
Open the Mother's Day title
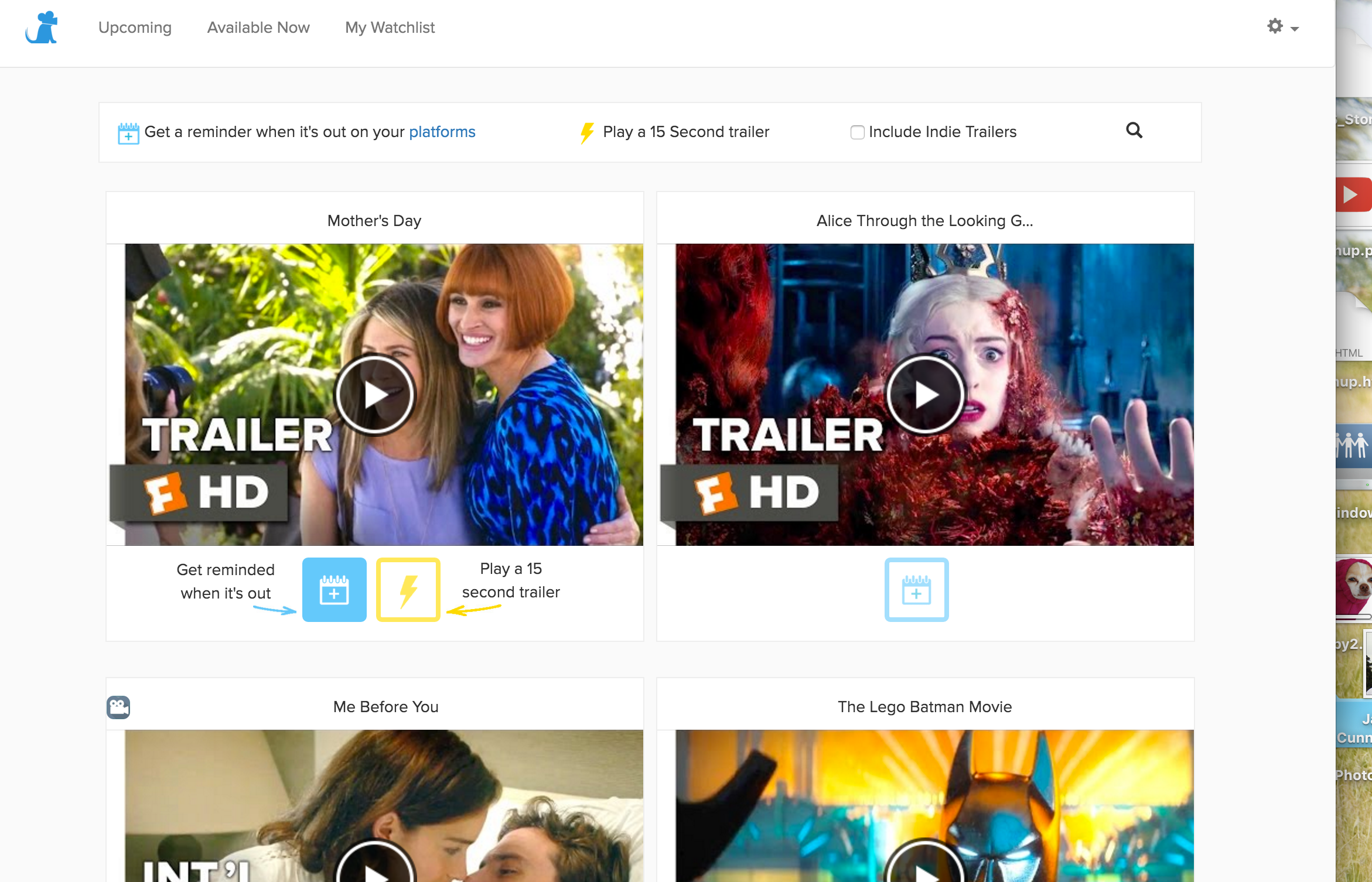pyautogui.click(x=374, y=221)
